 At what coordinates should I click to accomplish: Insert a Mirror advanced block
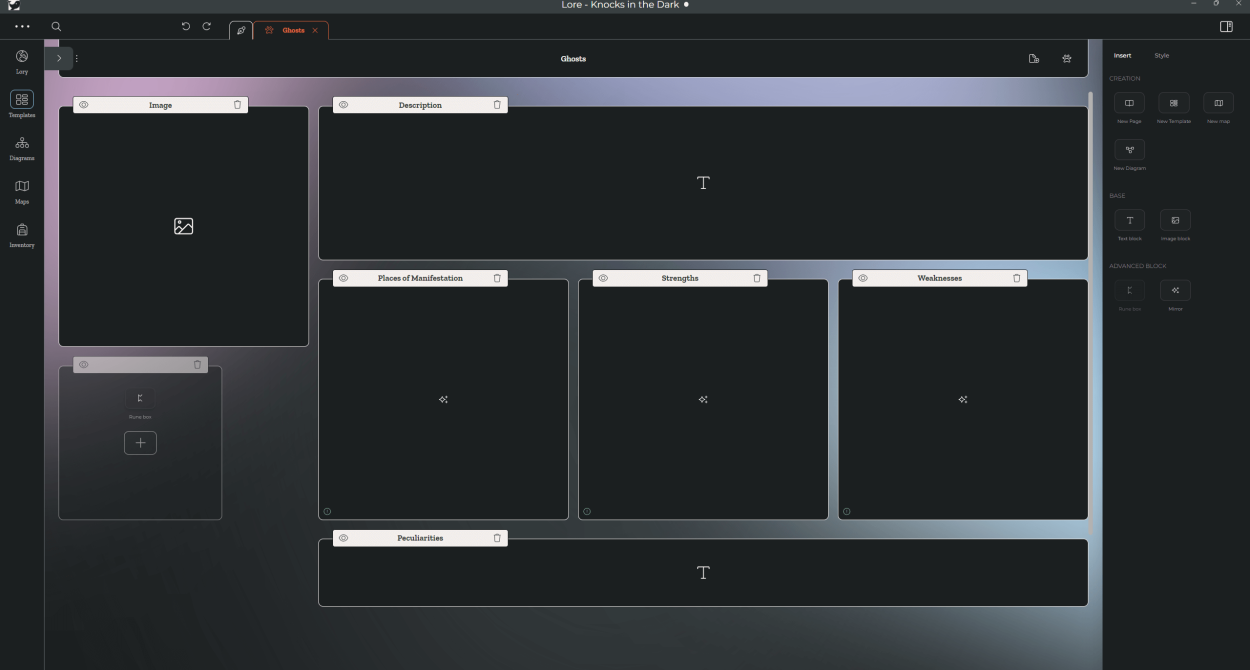coord(1175,291)
